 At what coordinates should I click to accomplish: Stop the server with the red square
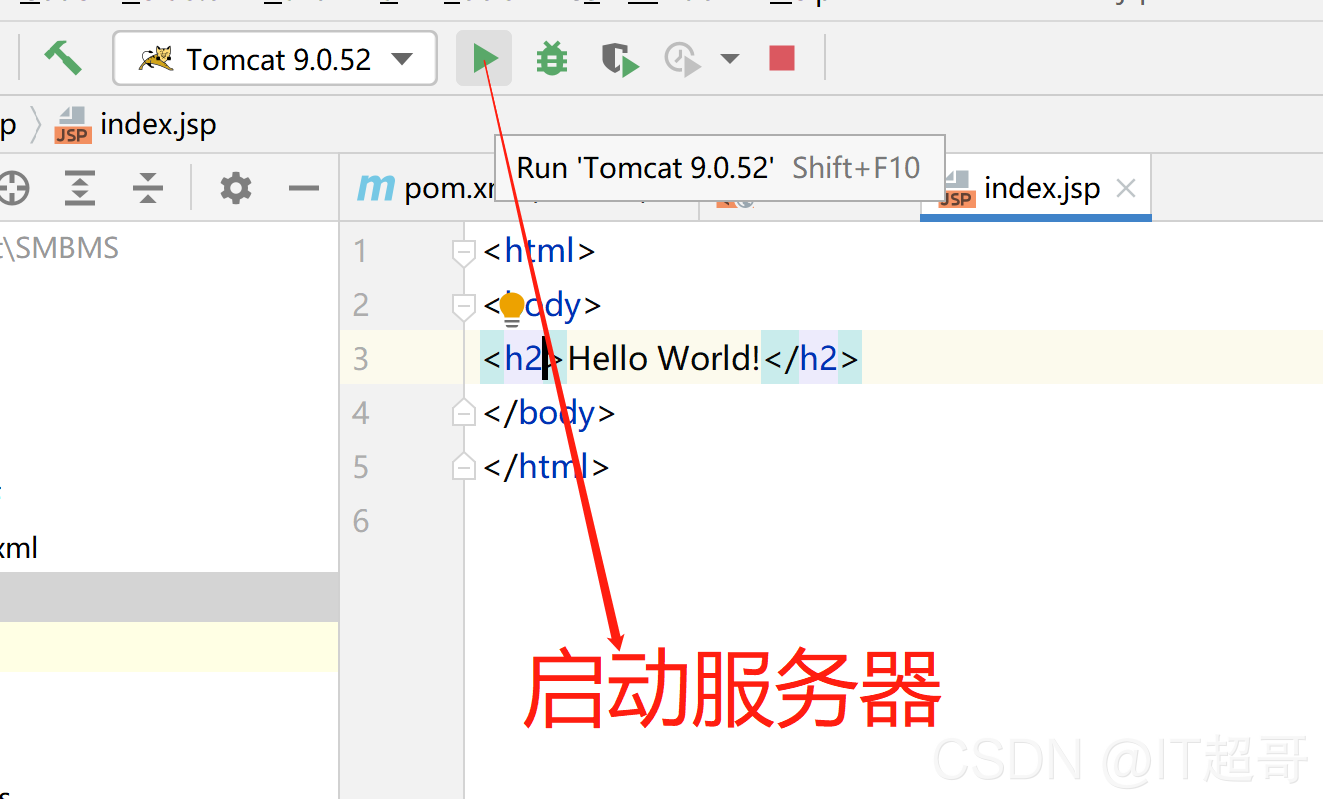coord(782,59)
